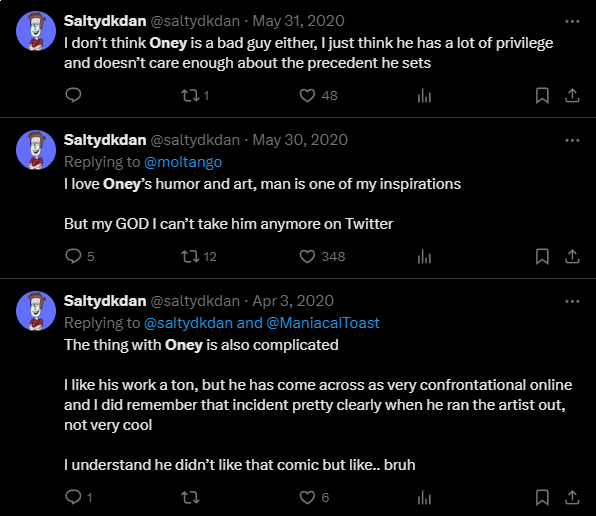The image size is (596, 516).
Task: Share the Apr 3 tweet
Action: pos(572,497)
